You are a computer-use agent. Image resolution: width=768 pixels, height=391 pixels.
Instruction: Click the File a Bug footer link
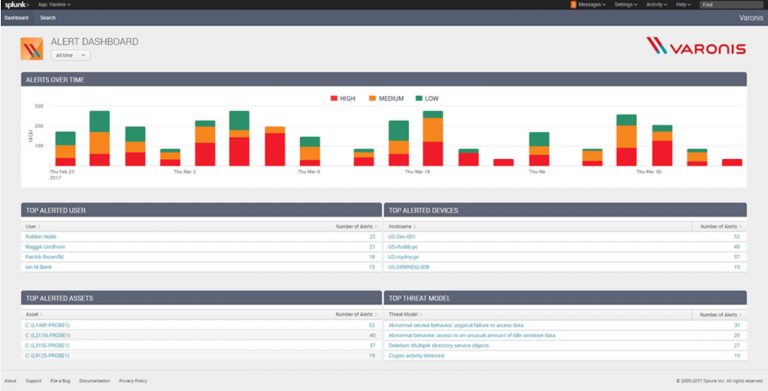click(60, 381)
